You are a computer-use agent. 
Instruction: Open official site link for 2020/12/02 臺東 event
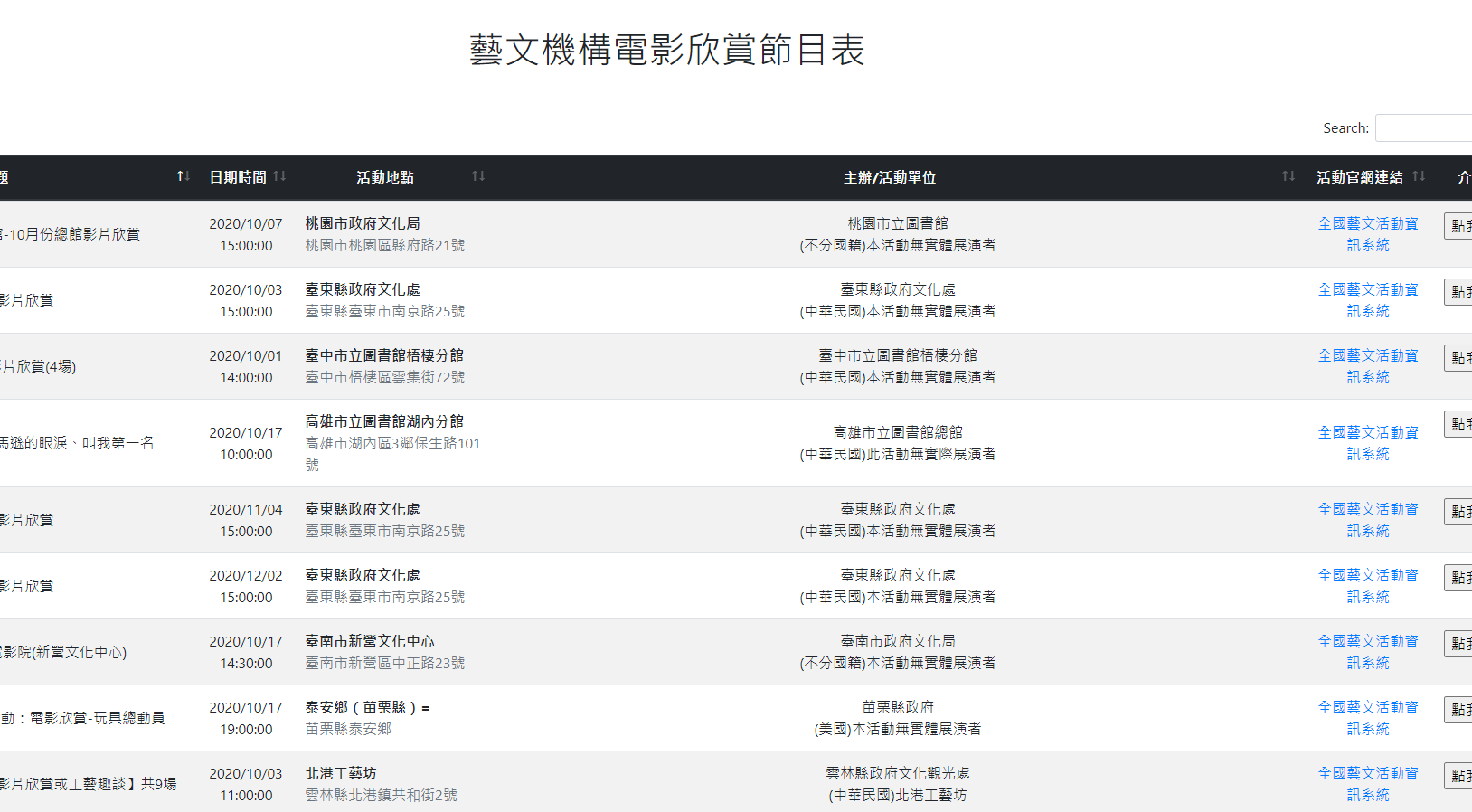tap(1367, 586)
